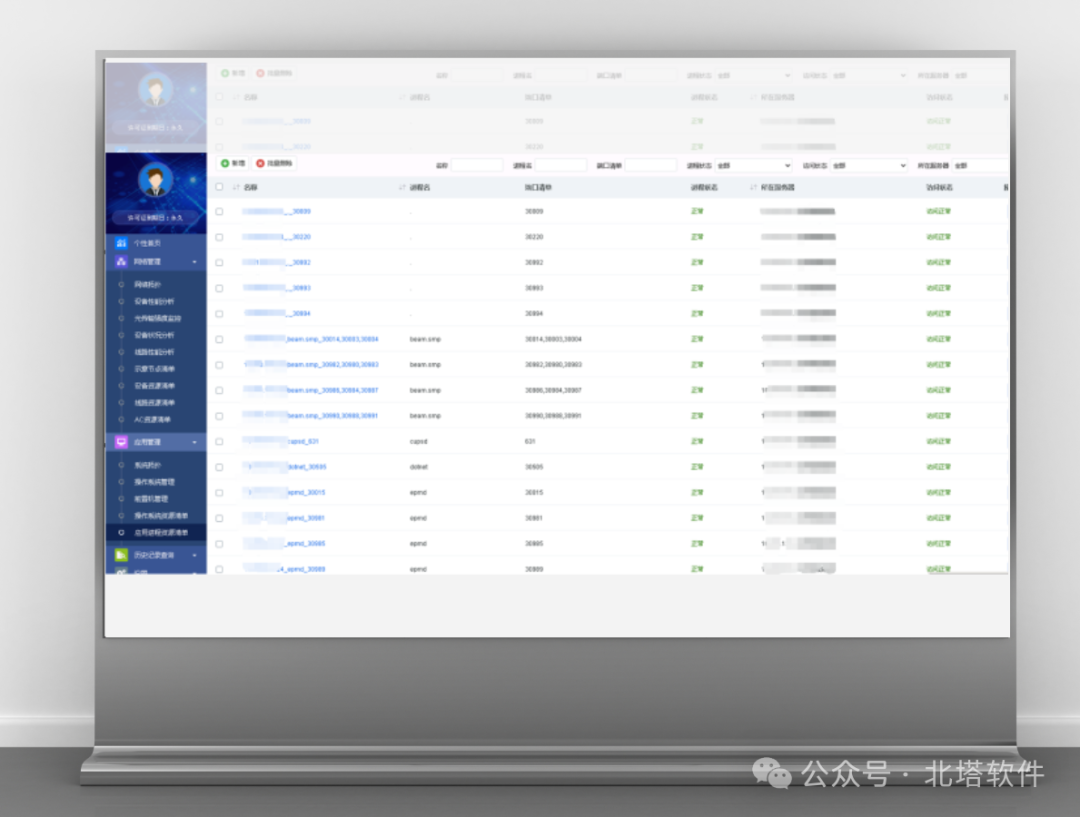Screen dimensions: 1080x817
Task: Tick the checkbox for the epmd_30015 row
Action: 219,493
